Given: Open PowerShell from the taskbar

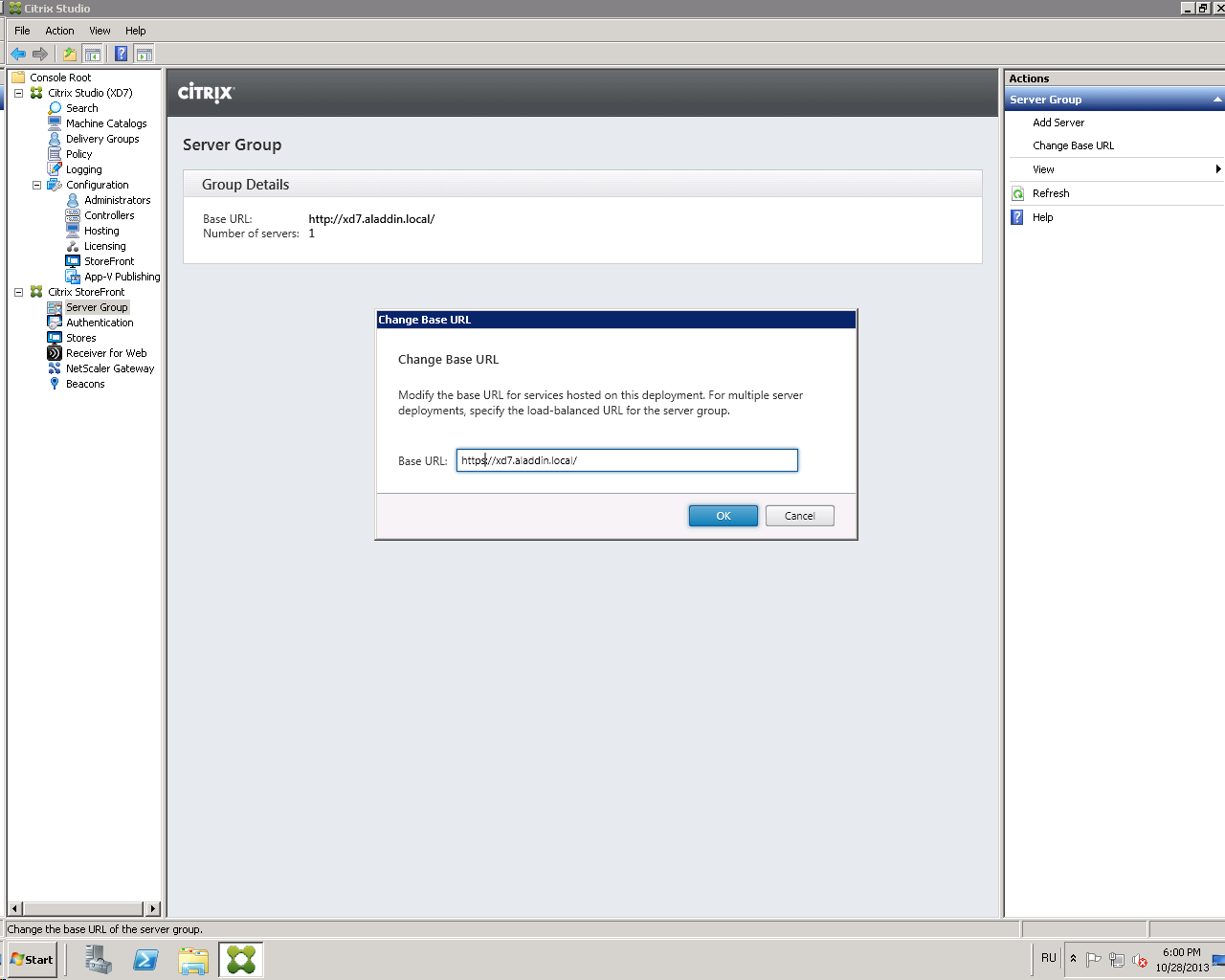Looking at the screenshot, I should click(145, 959).
